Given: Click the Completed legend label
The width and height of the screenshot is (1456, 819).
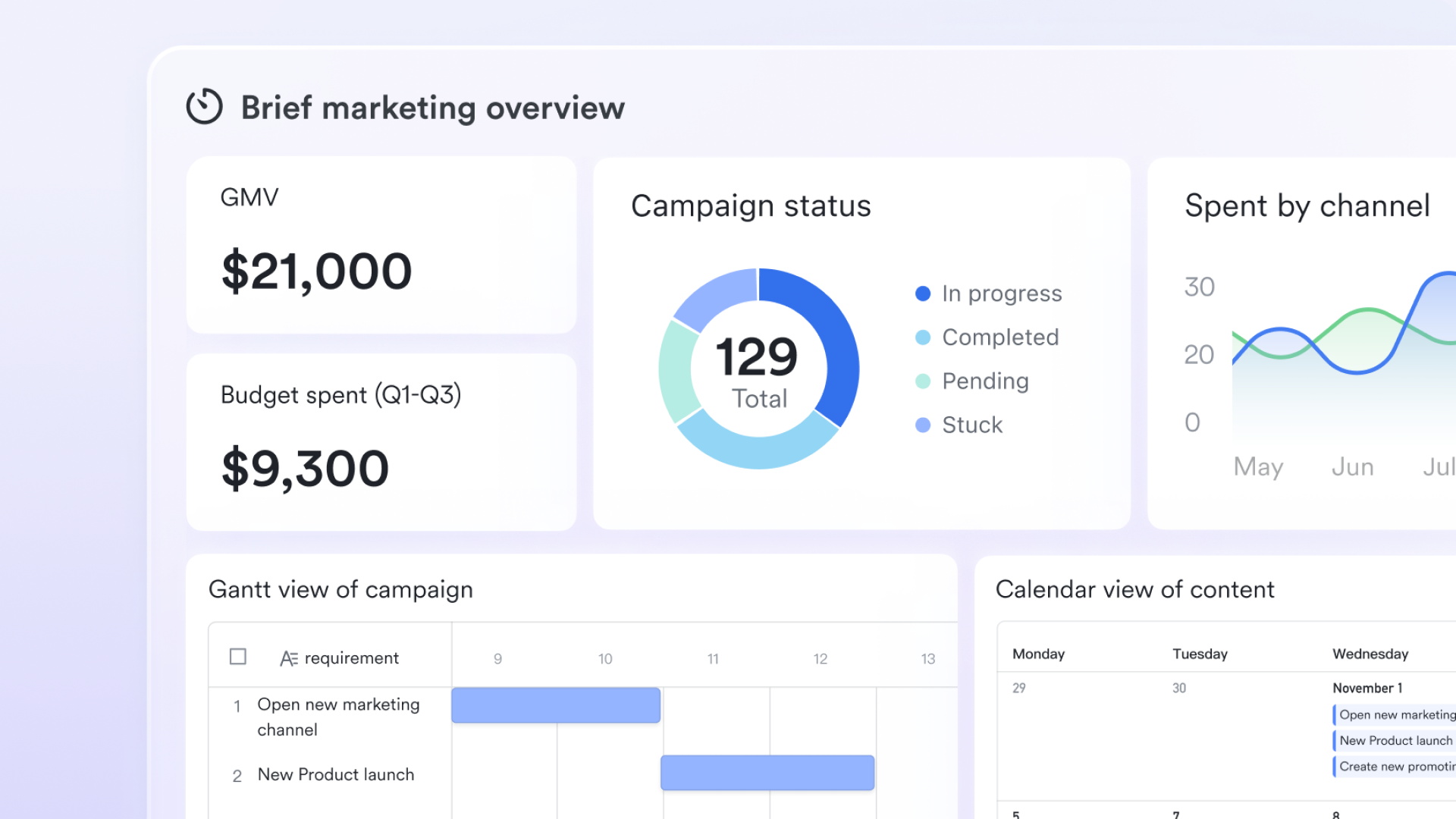Looking at the screenshot, I should pyautogui.click(x=1000, y=337).
